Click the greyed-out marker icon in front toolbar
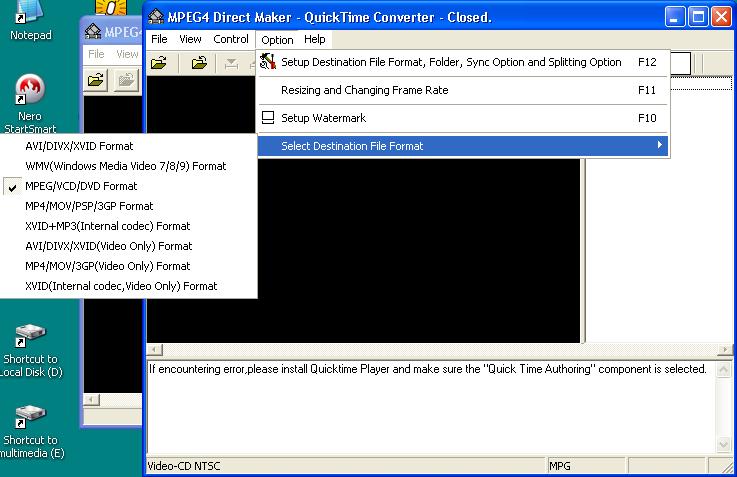737x477 pixels. (231, 63)
